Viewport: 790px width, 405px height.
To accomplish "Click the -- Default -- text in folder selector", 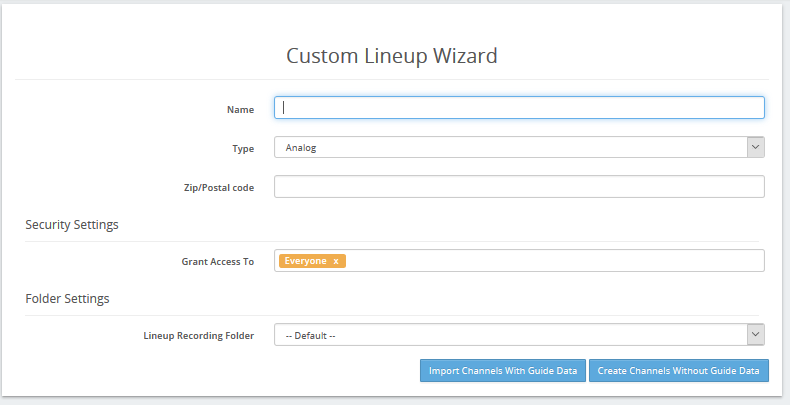I will [310, 335].
